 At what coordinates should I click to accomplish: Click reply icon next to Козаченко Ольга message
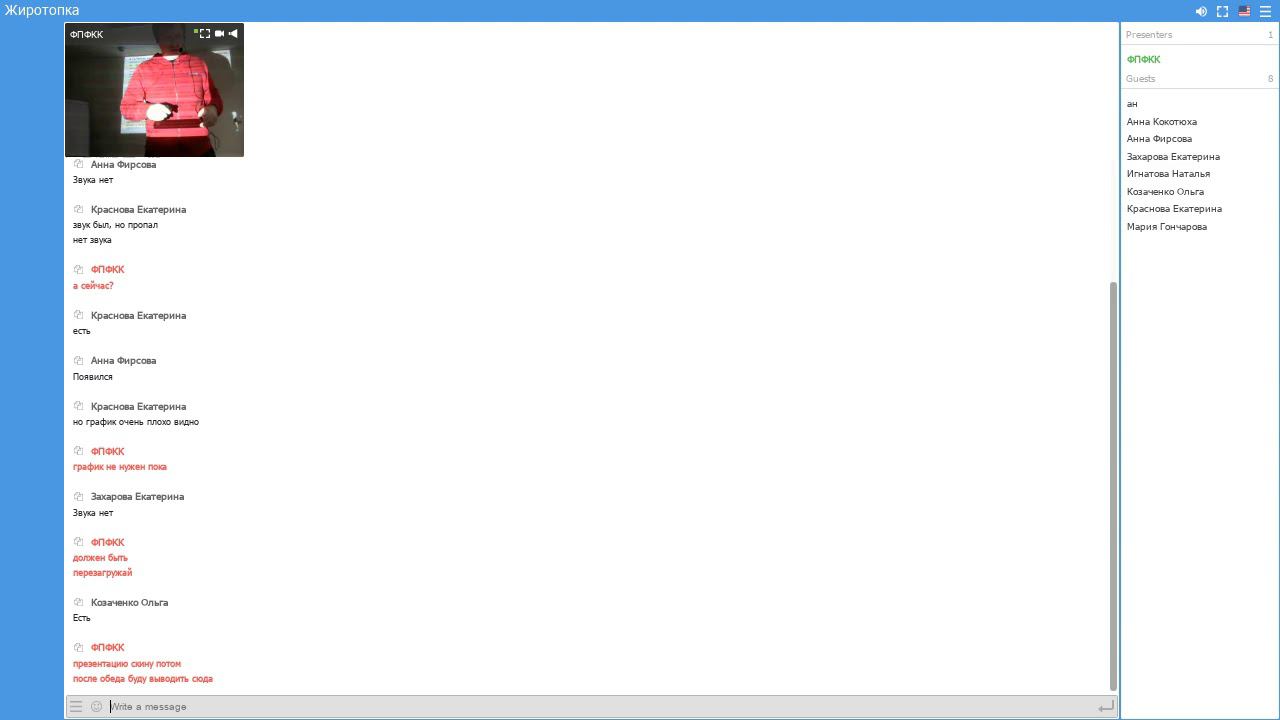pos(79,602)
